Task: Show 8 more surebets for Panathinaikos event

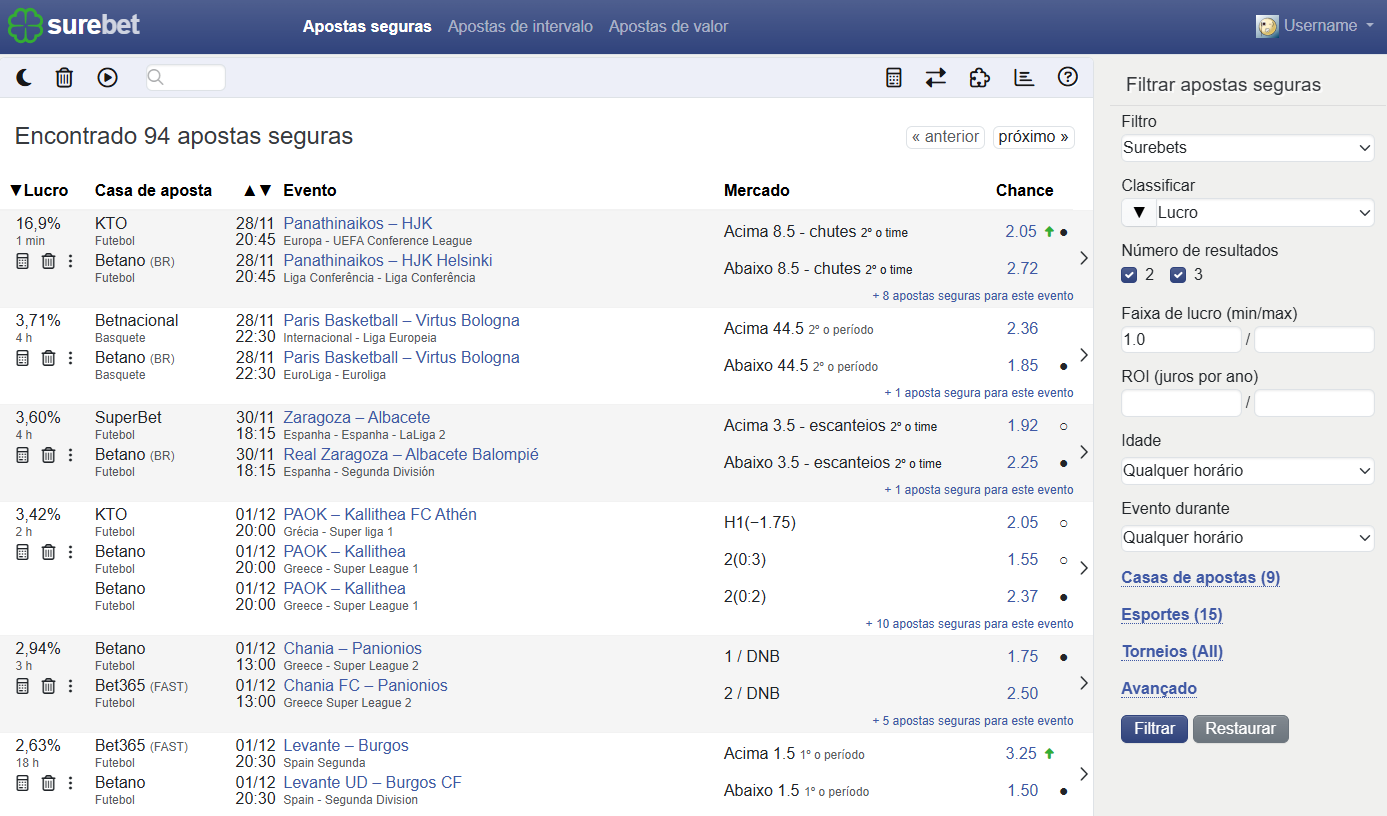Action: 973,296
